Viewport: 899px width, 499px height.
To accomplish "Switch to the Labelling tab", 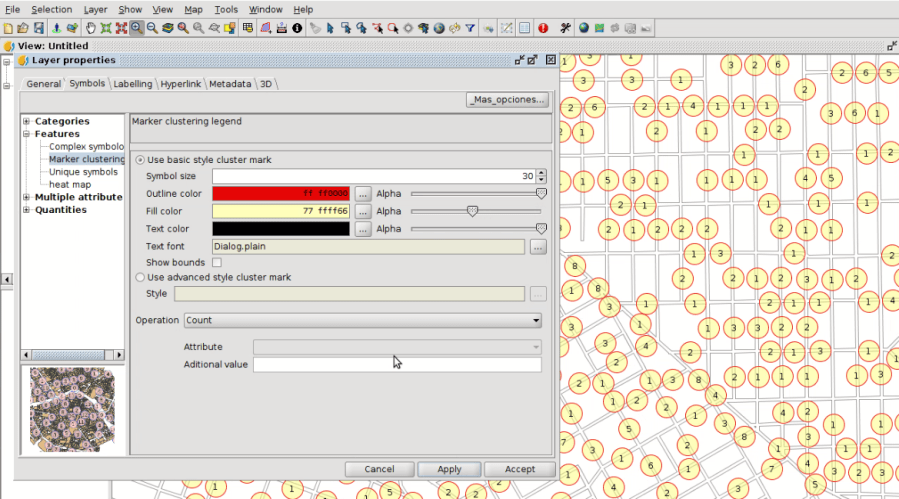I will point(132,84).
